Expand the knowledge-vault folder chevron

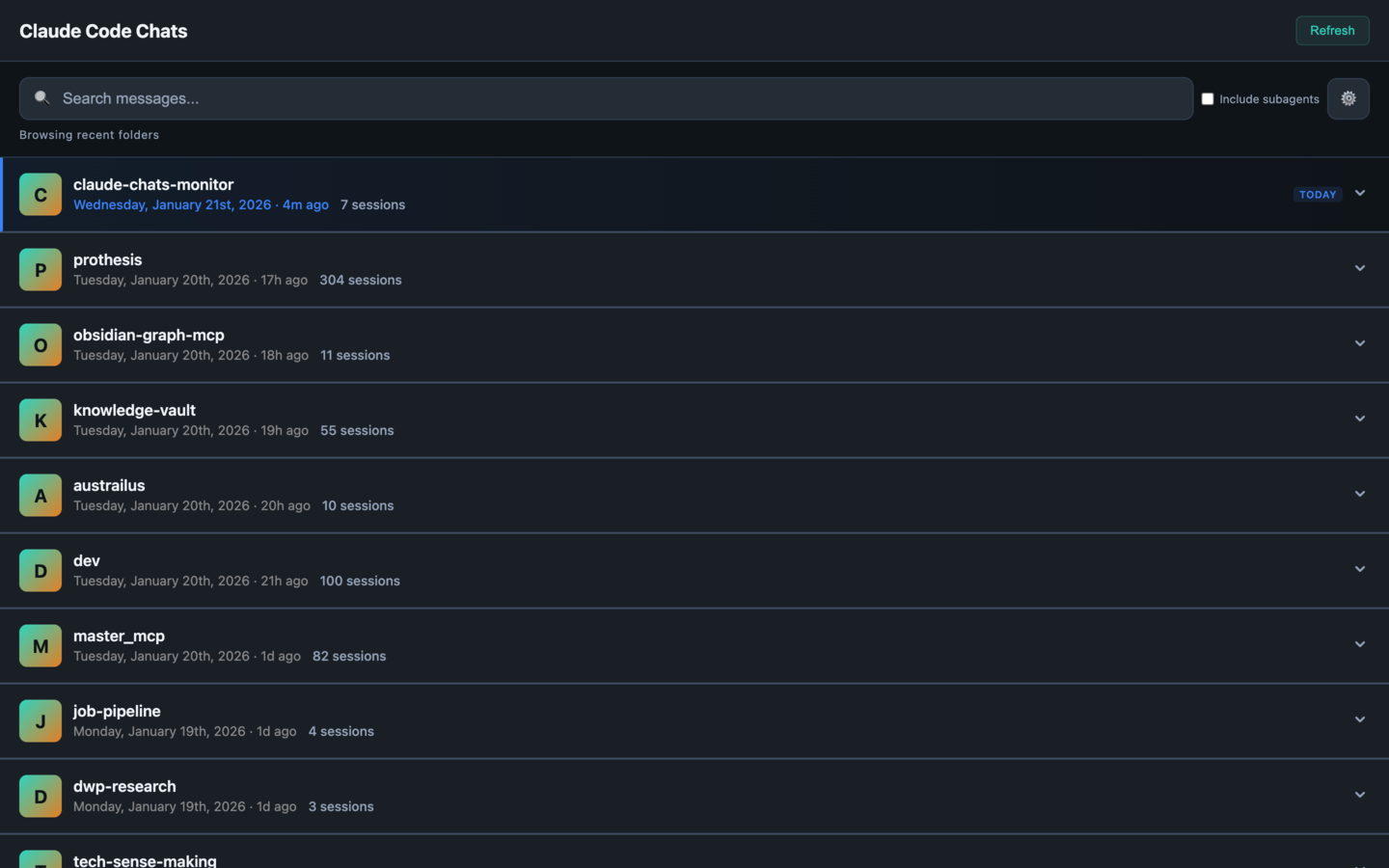pos(1360,419)
